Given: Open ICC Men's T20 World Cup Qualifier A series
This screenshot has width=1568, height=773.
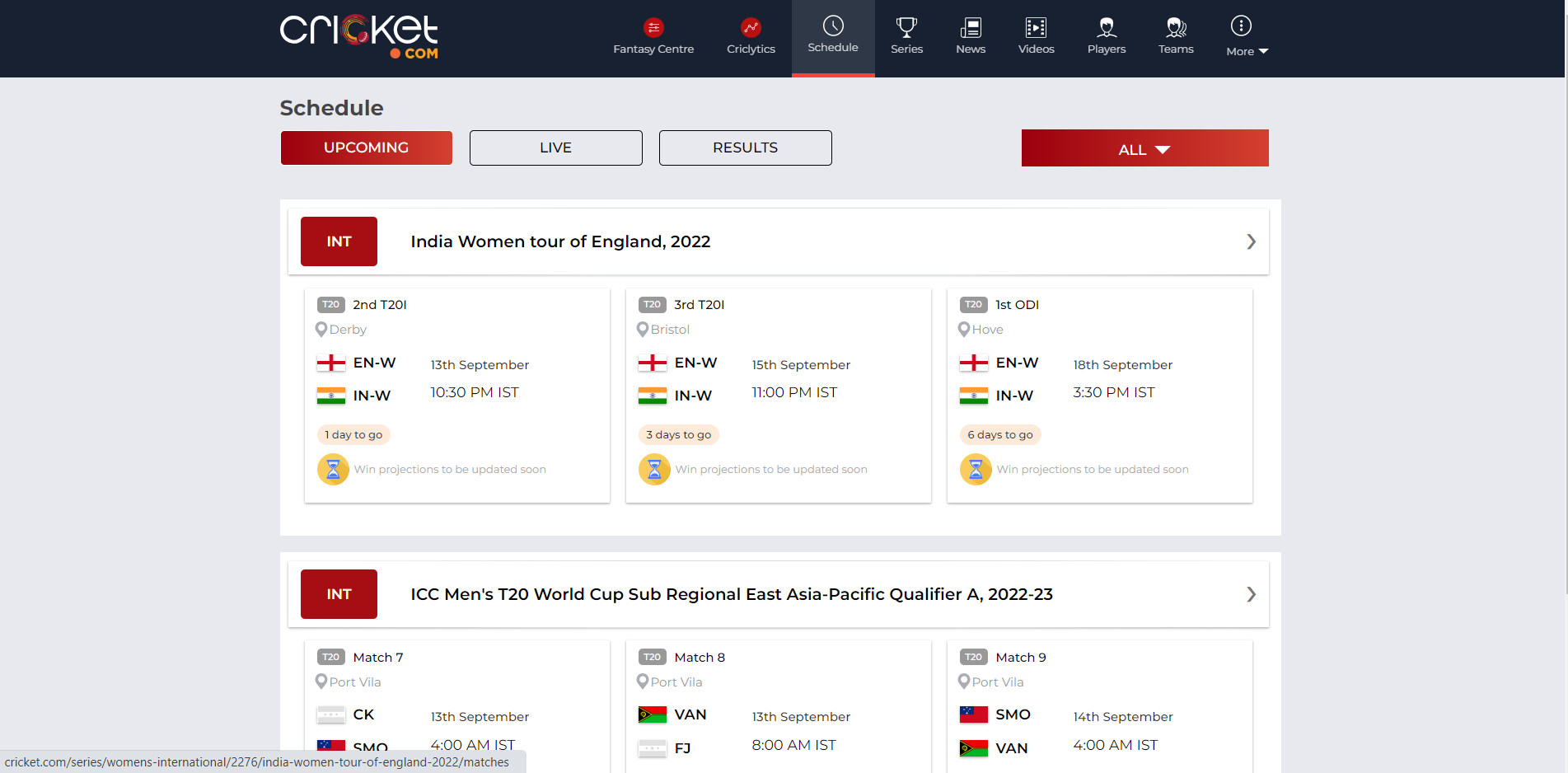Looking at the screenshot, I should 732,594.
